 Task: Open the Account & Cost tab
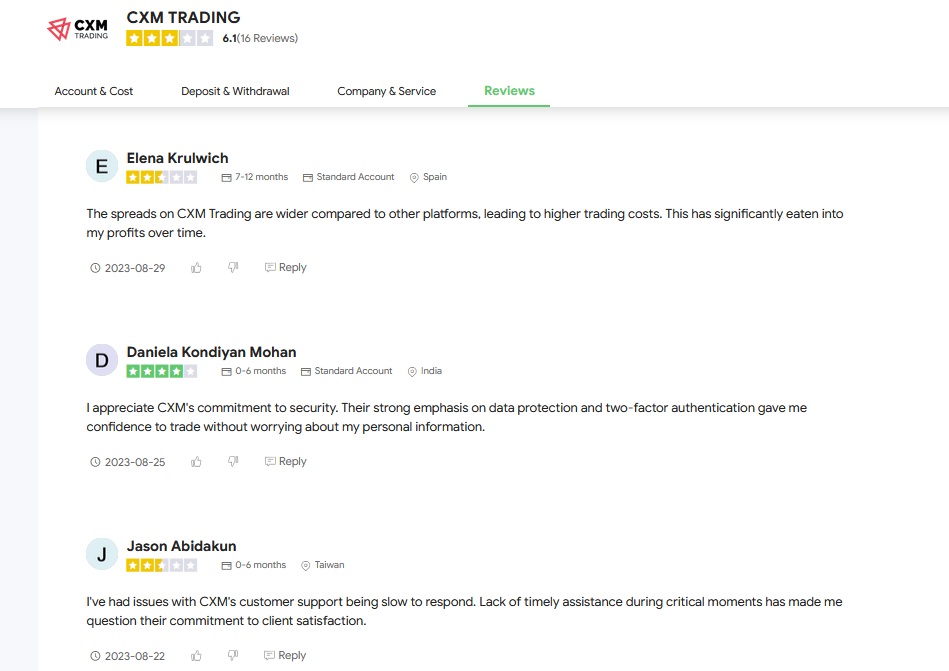tap(94, 91)
